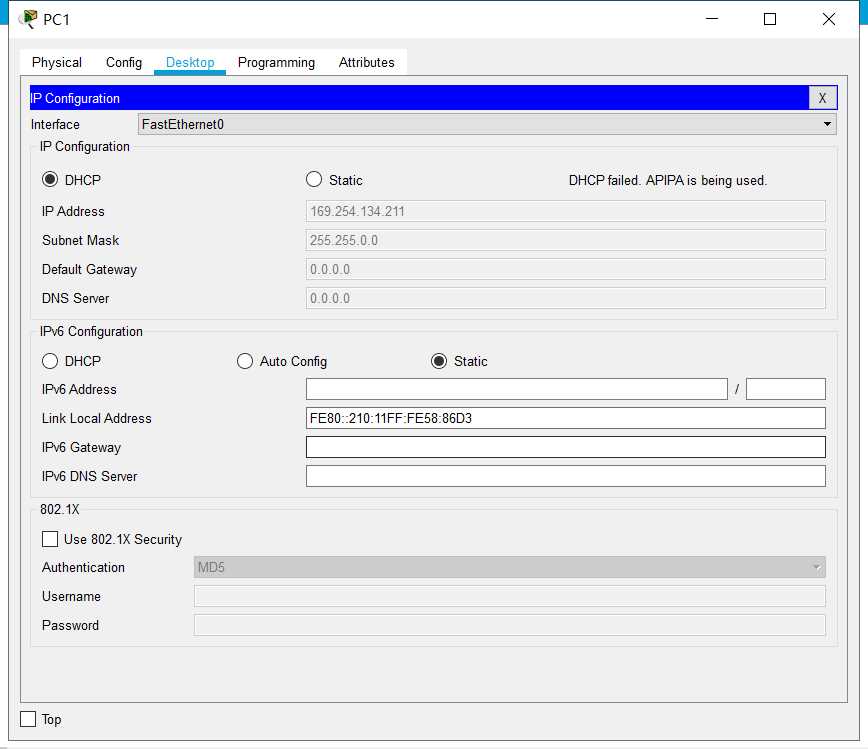Minimize the PC1 window

coord(712,19)
